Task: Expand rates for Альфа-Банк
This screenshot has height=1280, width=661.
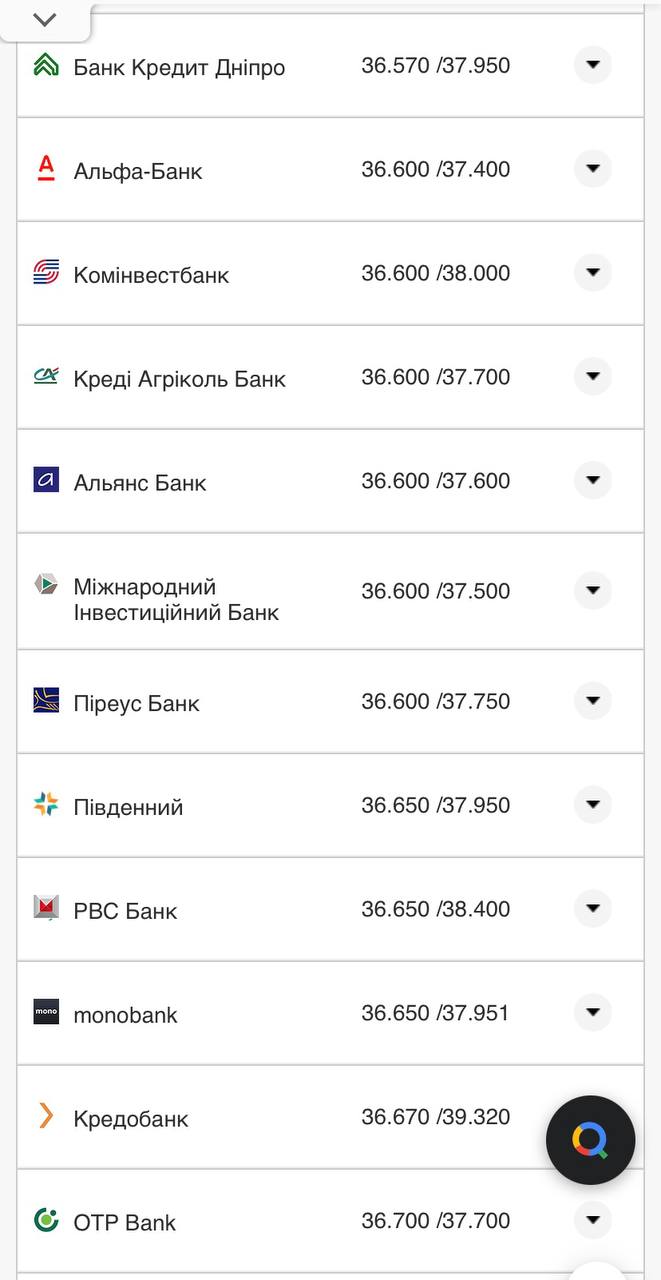Action: coord(592,168)
